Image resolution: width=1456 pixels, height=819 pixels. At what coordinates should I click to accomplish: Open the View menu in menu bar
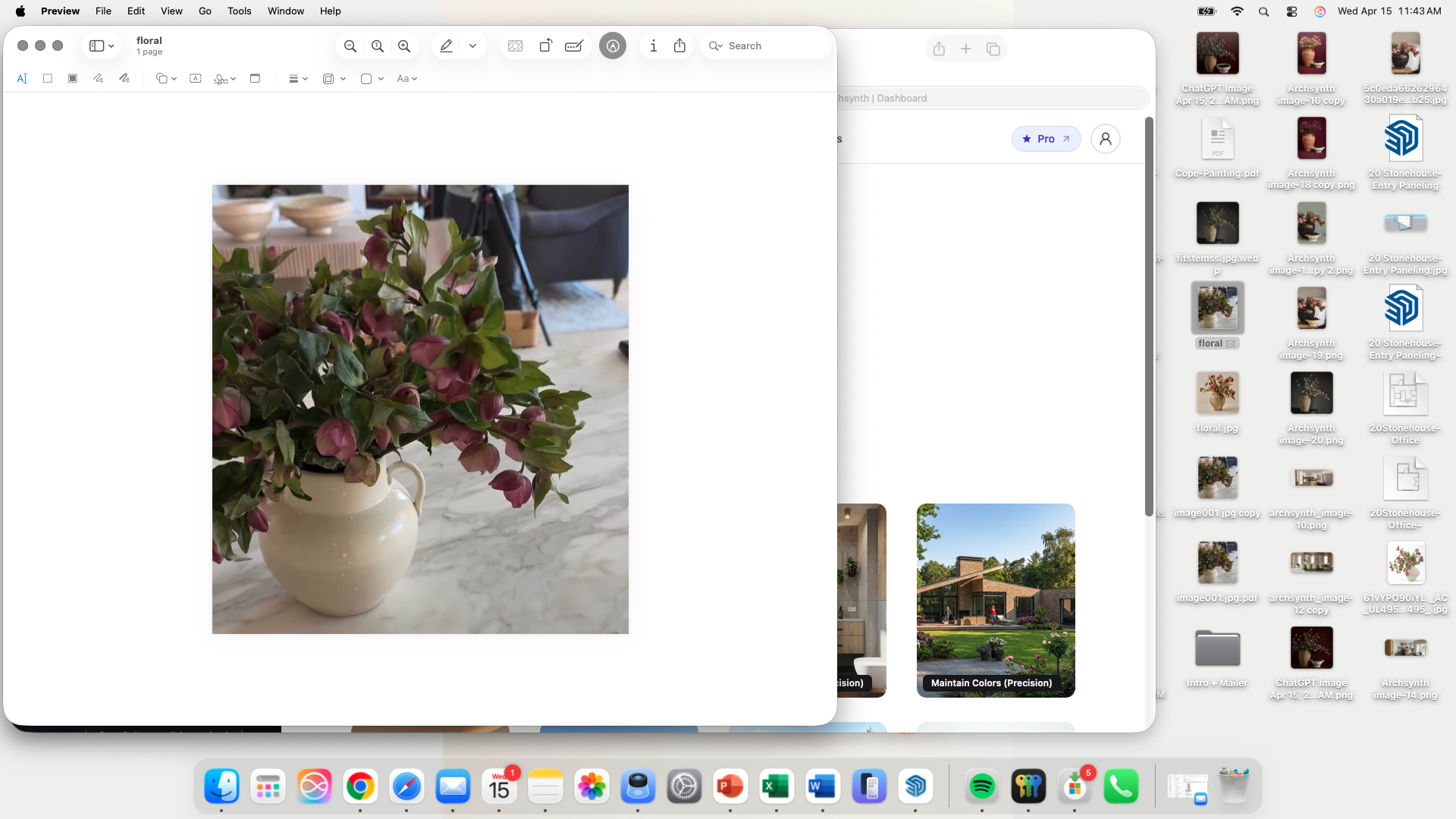(171, 11)
